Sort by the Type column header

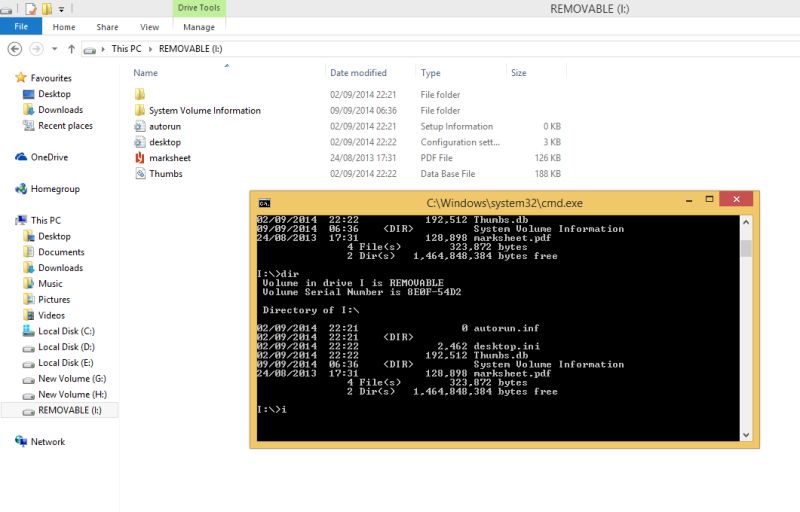tap(430, 73)
